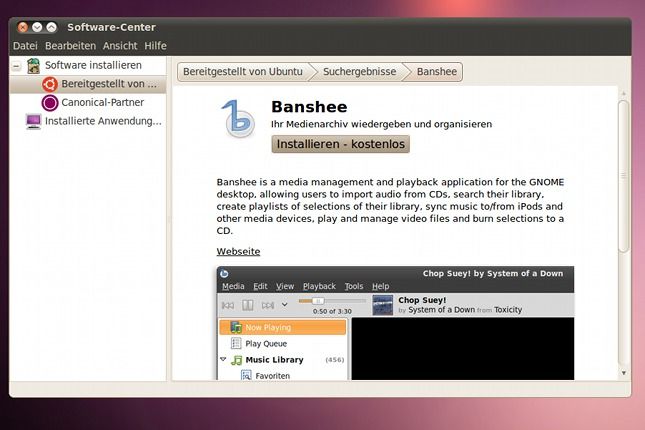Navigate to Bereitgestellt von Ubuntu breadcrumb
This screenshot has width=645, height=430.
244,72
